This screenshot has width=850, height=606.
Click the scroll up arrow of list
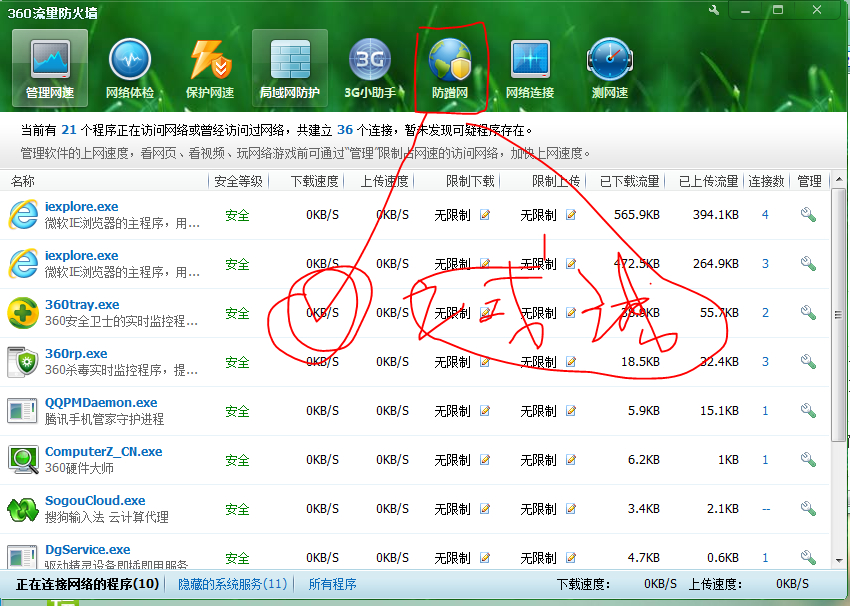pyautogui.click(x=839, y=179)
